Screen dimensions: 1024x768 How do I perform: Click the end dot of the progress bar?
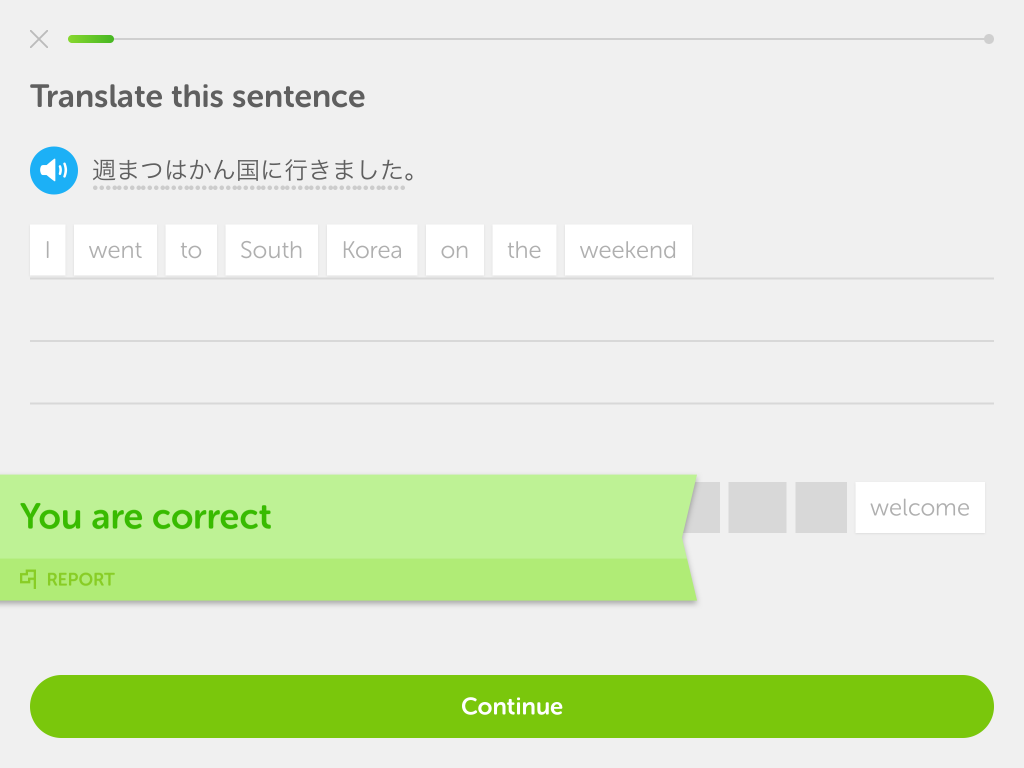coord(989,39)
